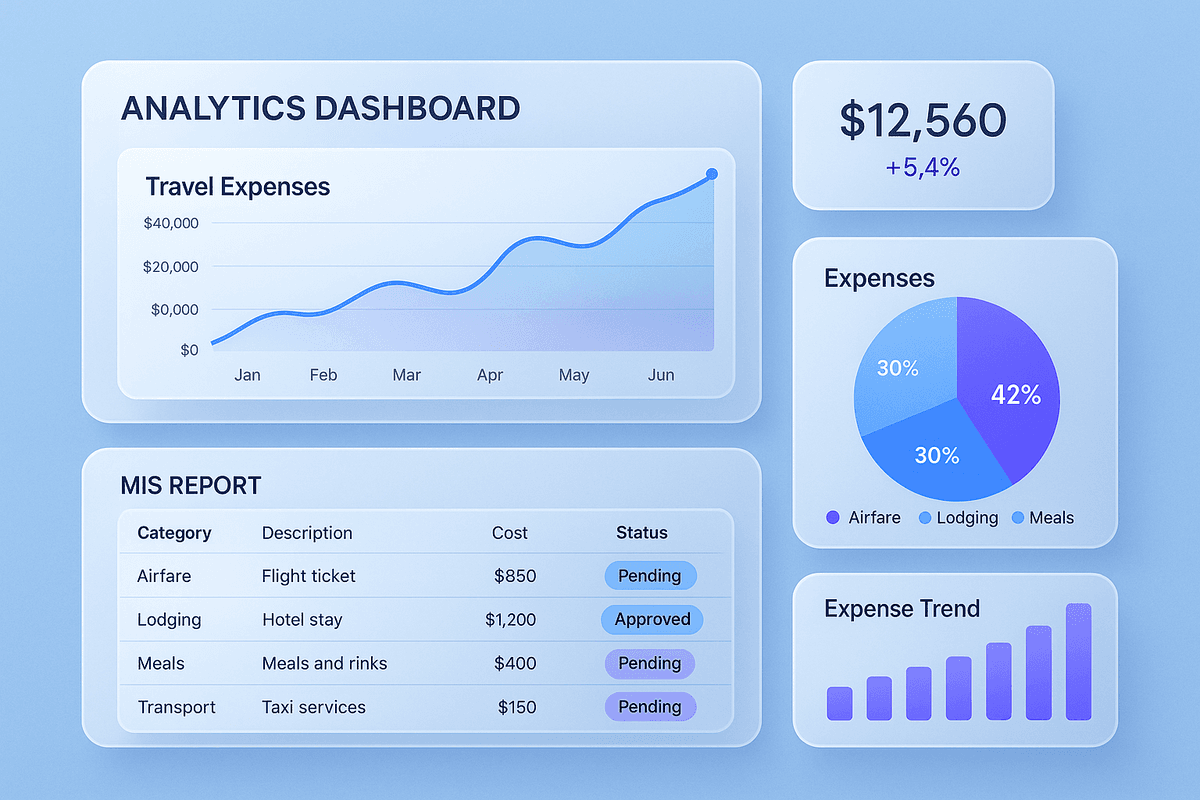Click the Airfare legend dot icon

coord(833,518)
